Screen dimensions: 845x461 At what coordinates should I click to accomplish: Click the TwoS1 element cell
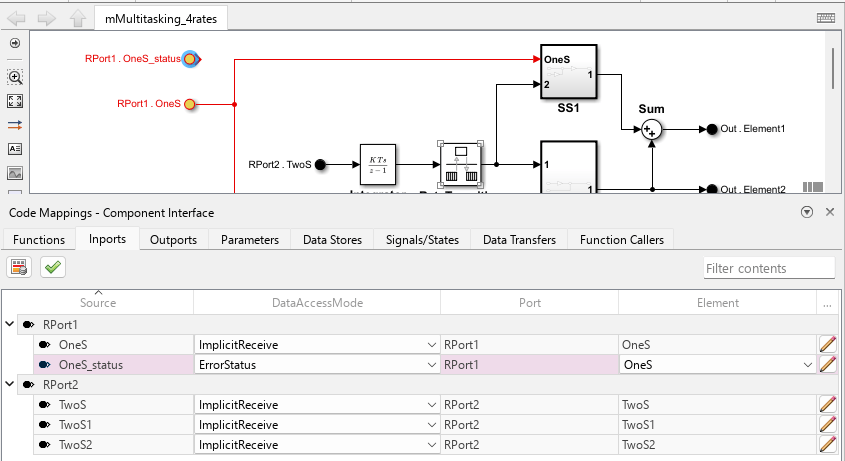717,424
